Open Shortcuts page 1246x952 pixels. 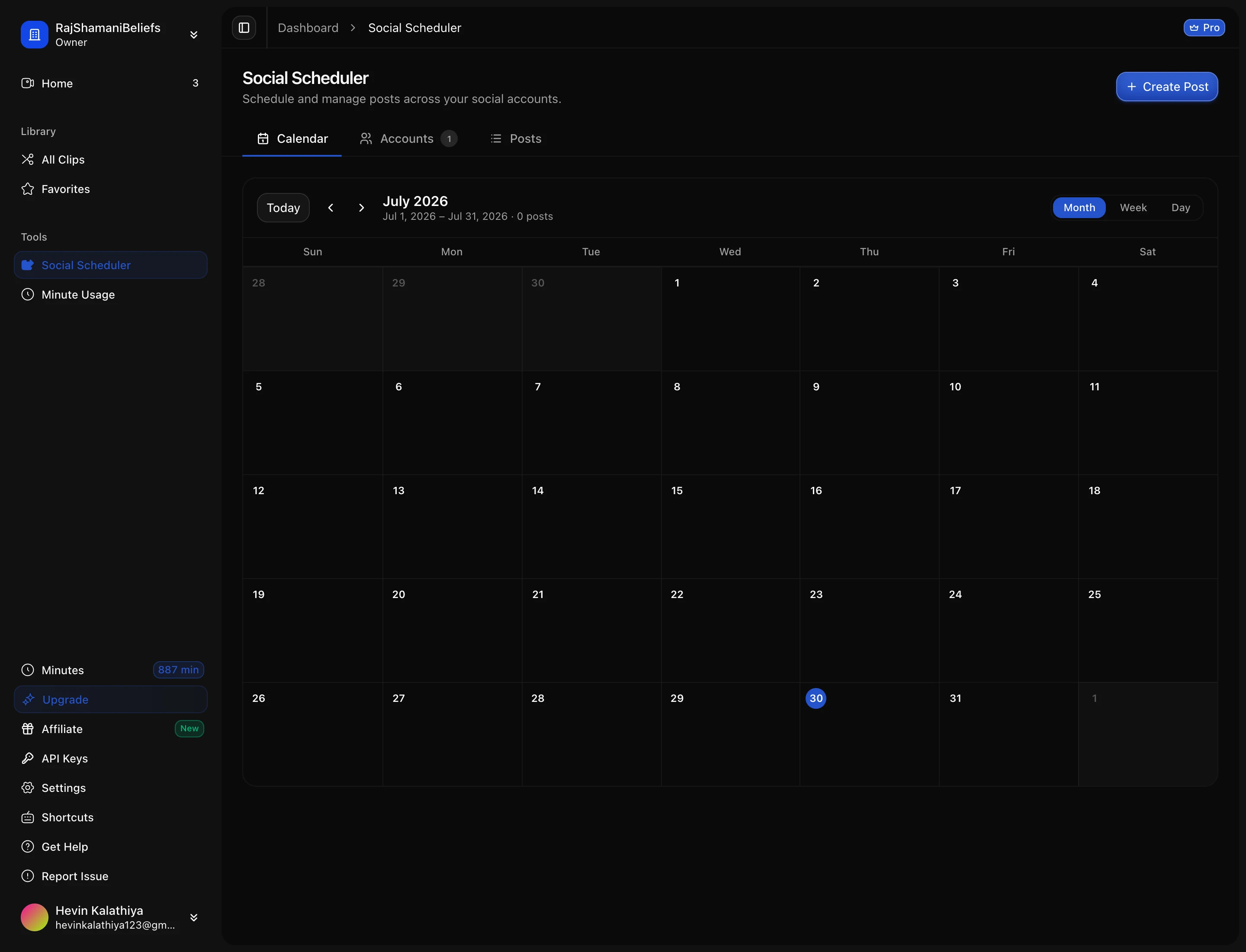point(110,818)
